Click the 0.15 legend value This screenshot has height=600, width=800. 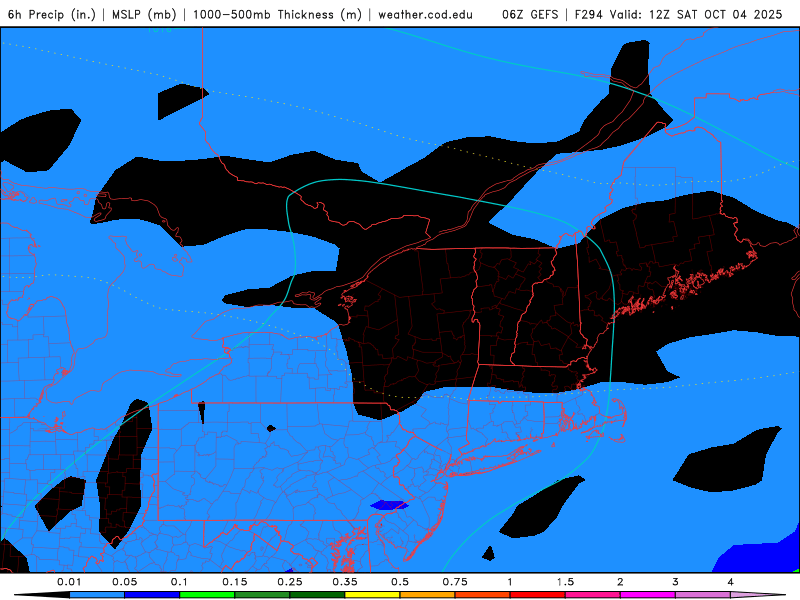pos(235,582)
